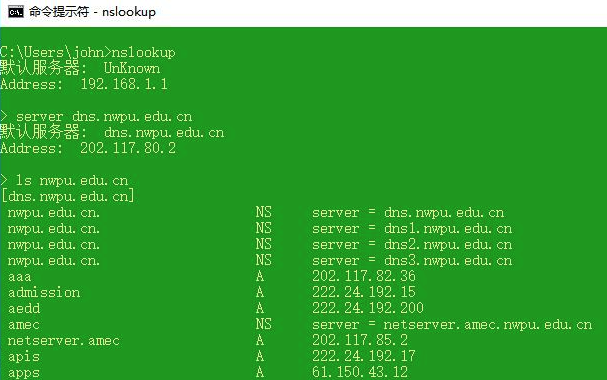Click the IP 61.150.43.12 for apps
Screen dimensions: 607x380
click(360, 372)
